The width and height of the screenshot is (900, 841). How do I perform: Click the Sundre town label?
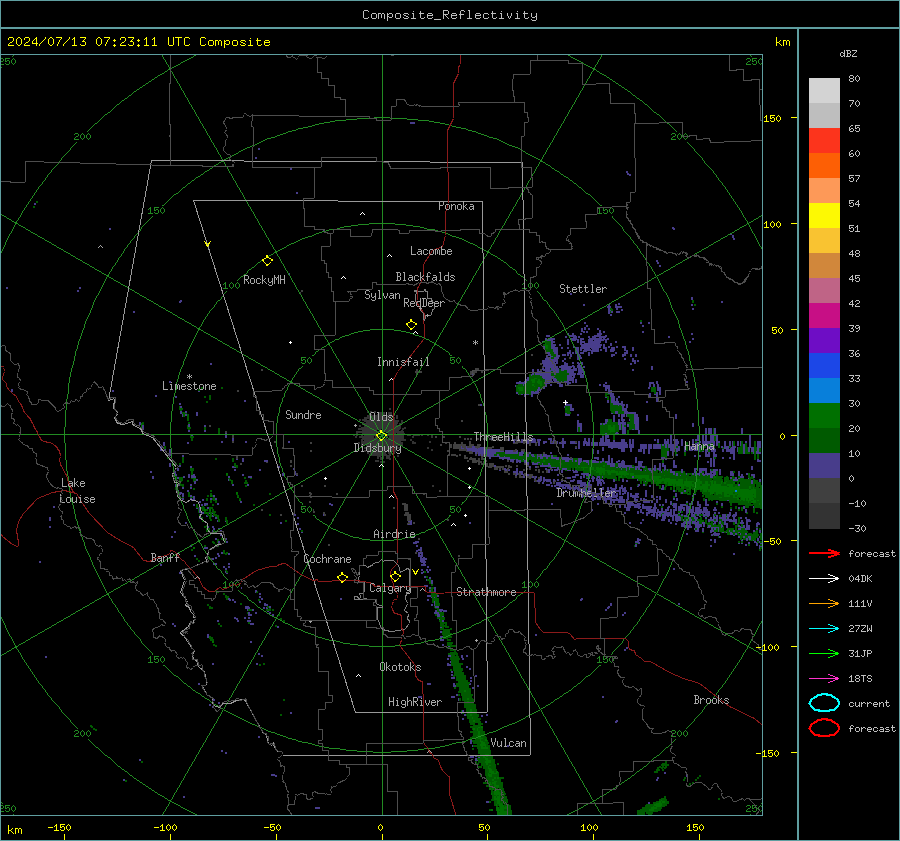pos(303,414)
